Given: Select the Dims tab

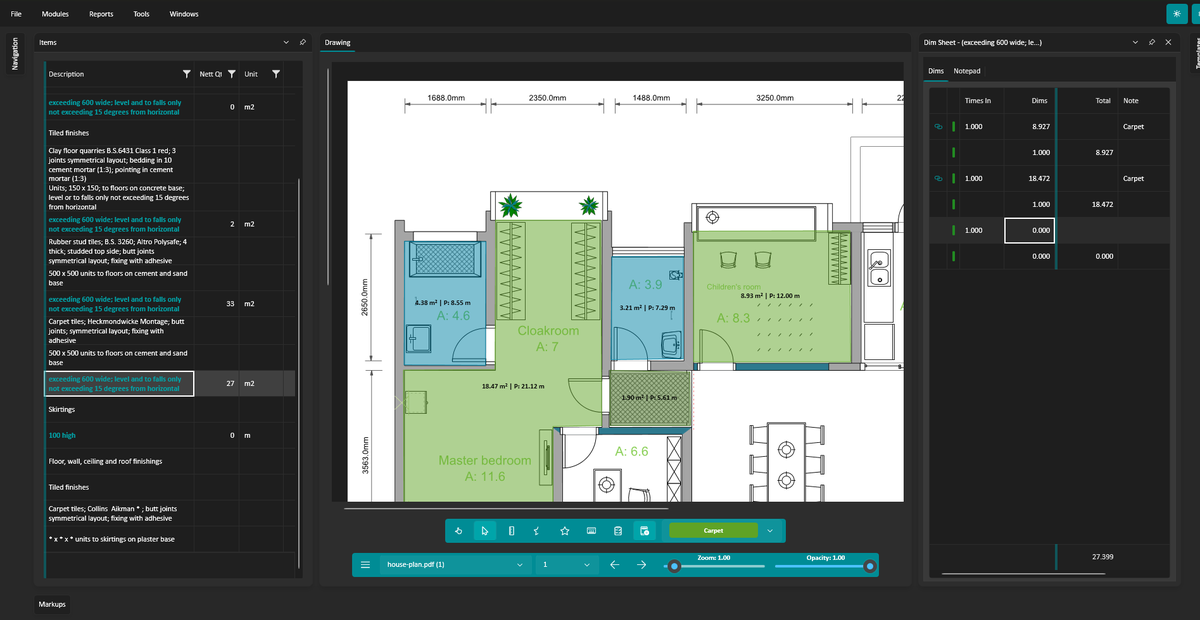Looking at the screenshot, I should pyautogui.click(x=936, y=71).
